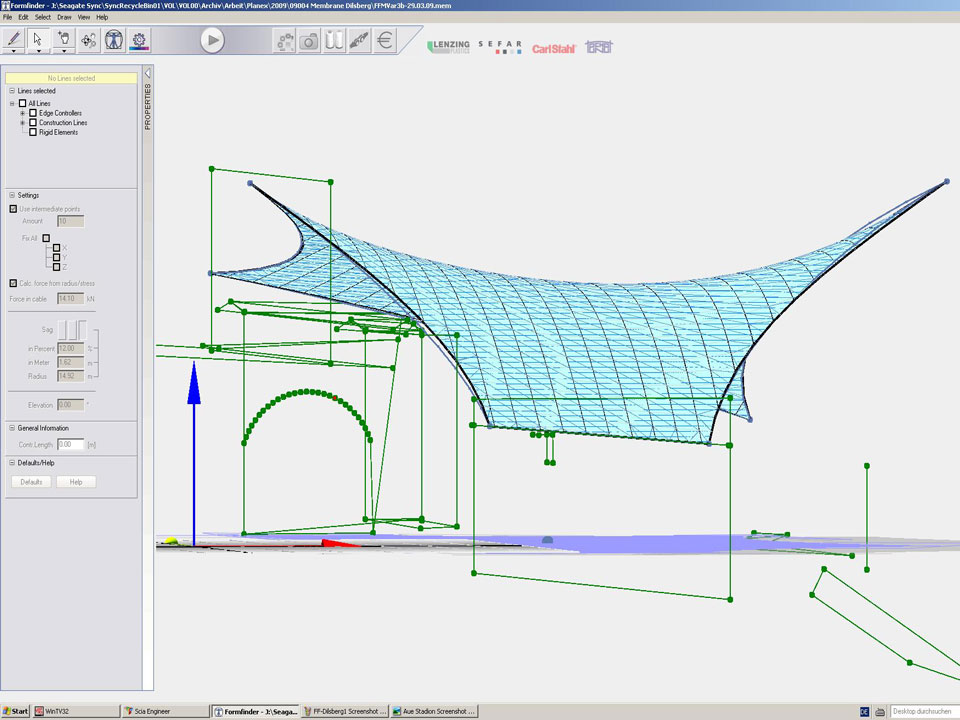Open the Euro cost calculation icon

coord(385,41)
